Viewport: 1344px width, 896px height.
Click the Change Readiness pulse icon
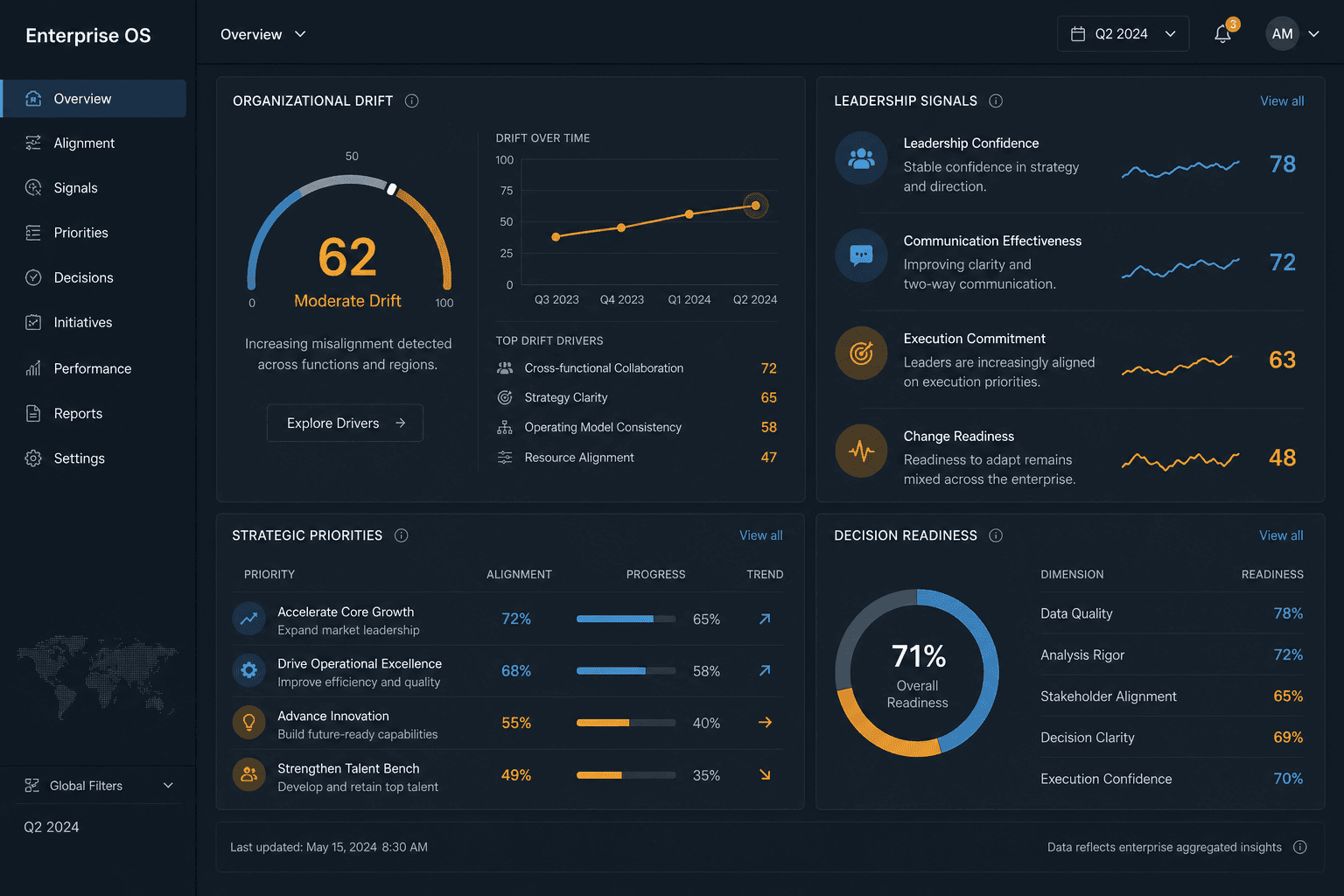pyautogui.click(x=862, y=451)
